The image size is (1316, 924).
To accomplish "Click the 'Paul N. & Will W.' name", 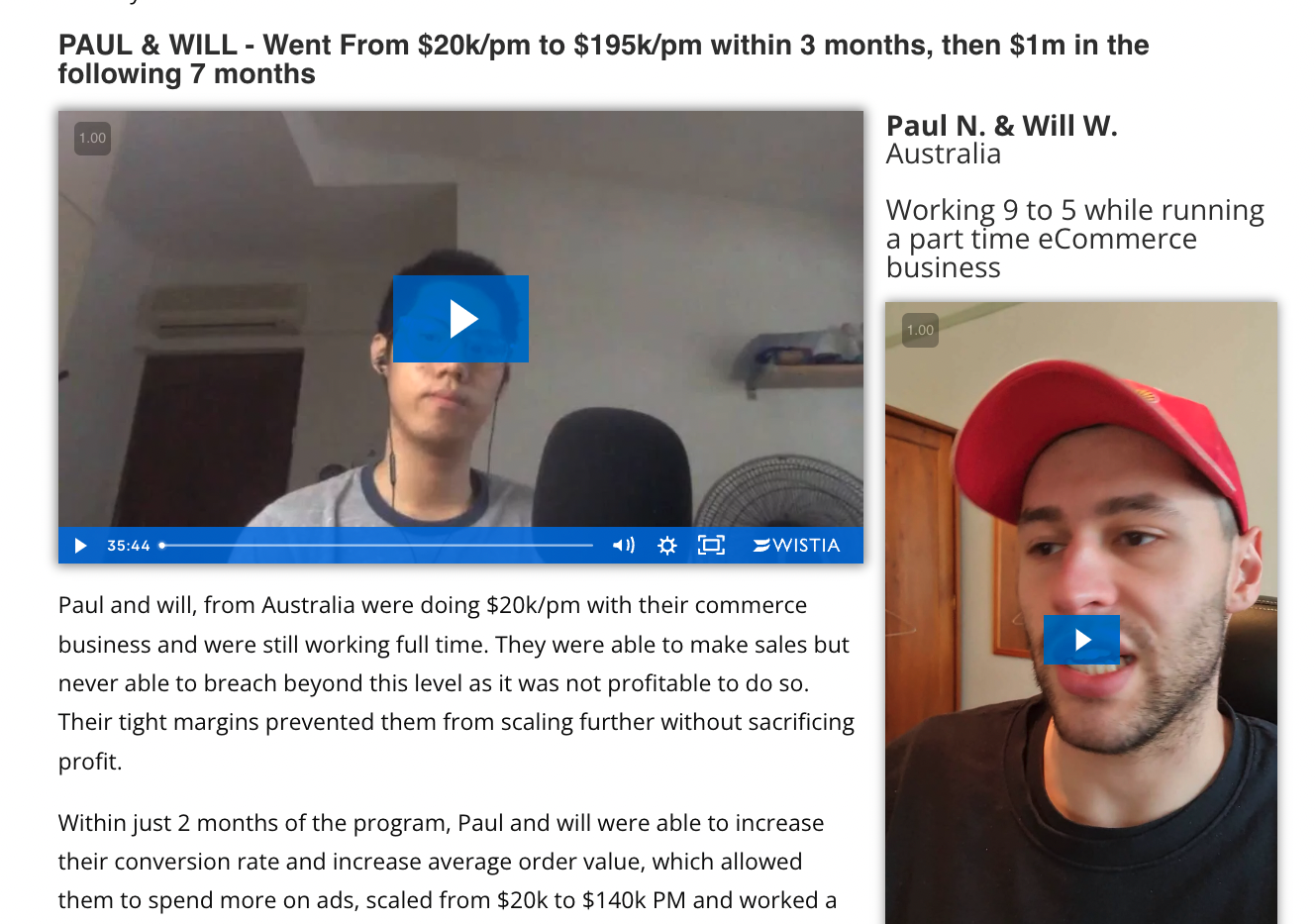I will coord(1001,126).
